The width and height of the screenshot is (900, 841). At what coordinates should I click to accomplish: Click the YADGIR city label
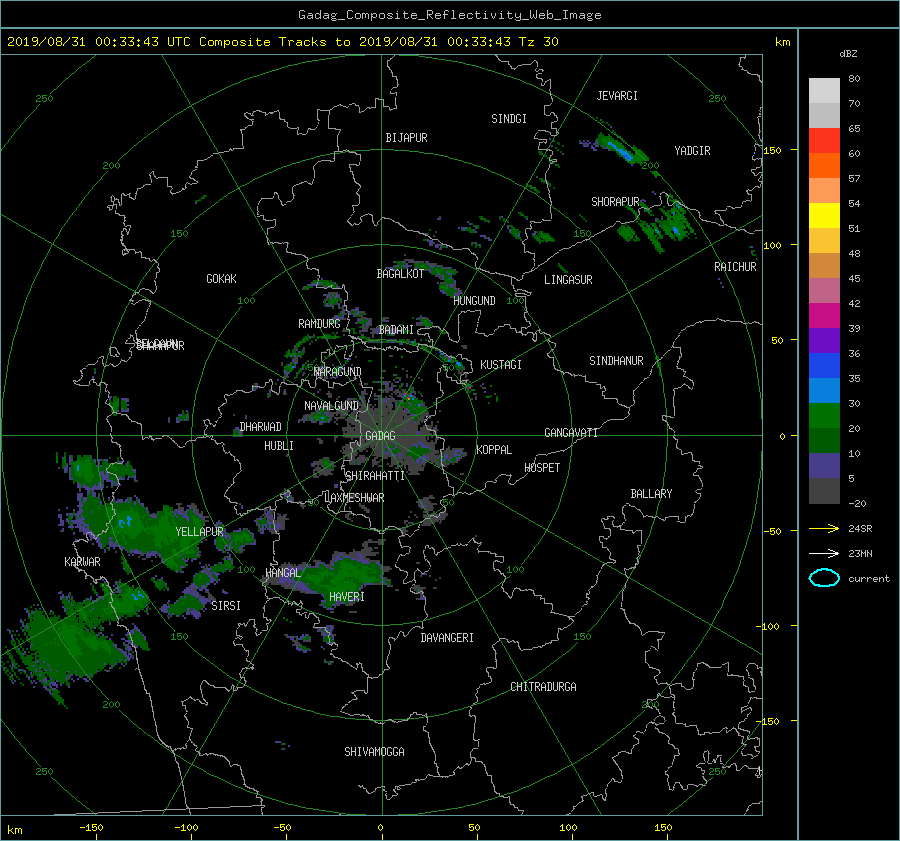pos(692,151)
